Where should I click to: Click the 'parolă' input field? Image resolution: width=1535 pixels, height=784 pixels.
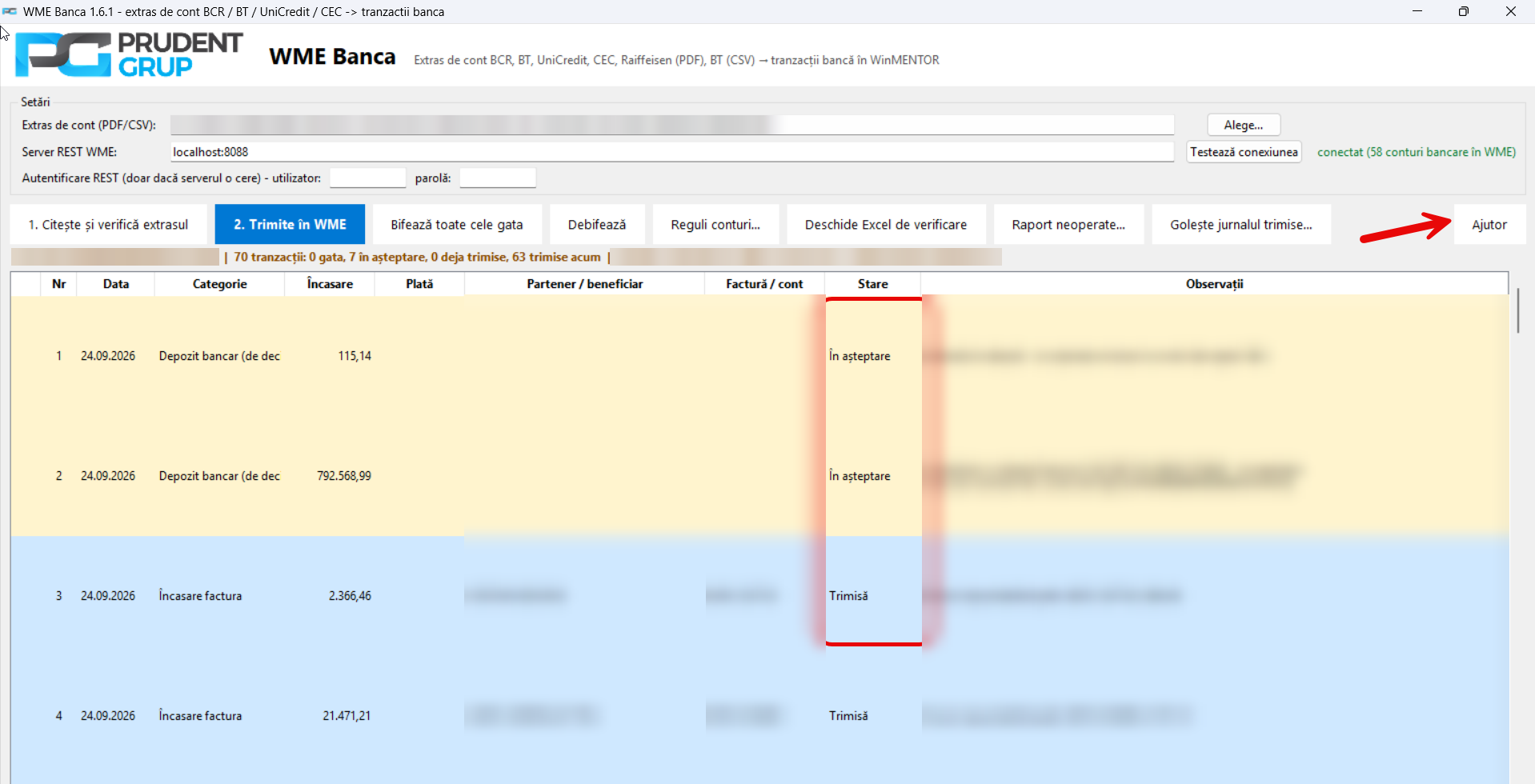[x=498, y=178]
